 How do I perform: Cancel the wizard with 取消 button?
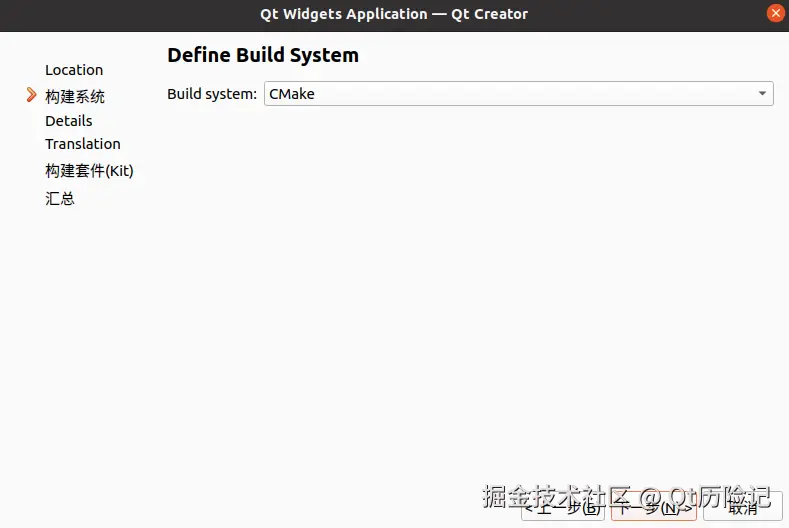[743, 507]
